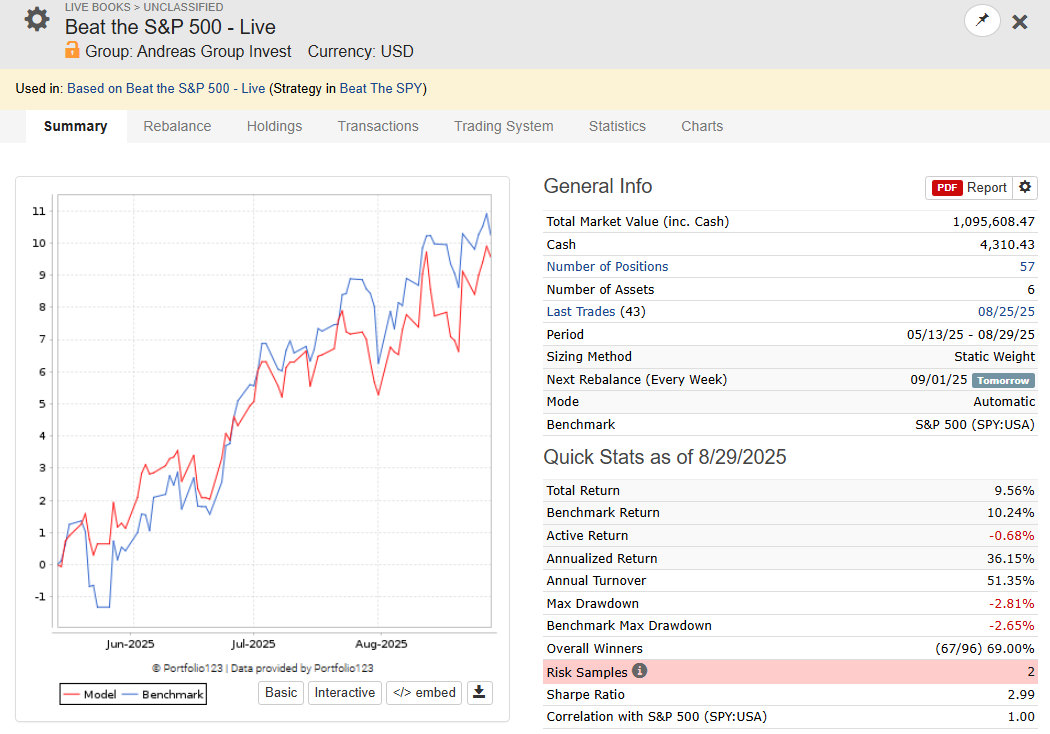1050x734 pixels.
Task: Show Risk Samples info tooltip icon
Action: (640, 670)
